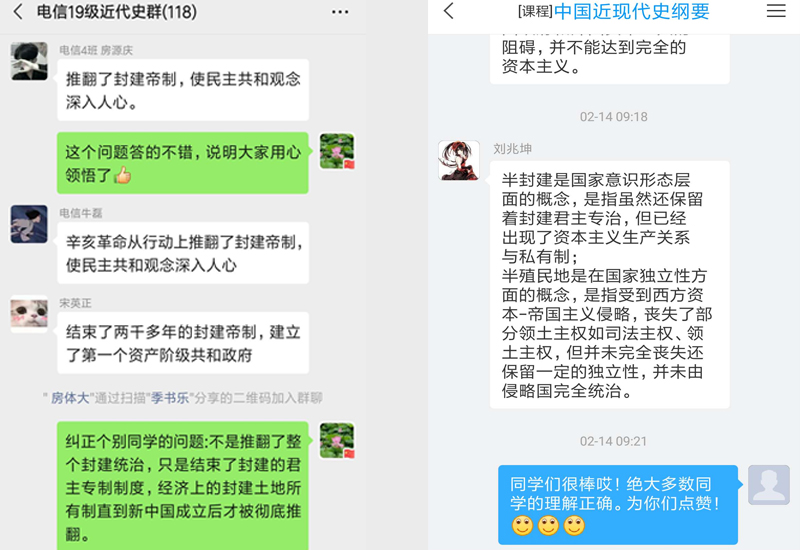Select the 半封建是国家意识形态 message bubble
The width and height of the screenshot is (800, 550).
coord(610,285)
